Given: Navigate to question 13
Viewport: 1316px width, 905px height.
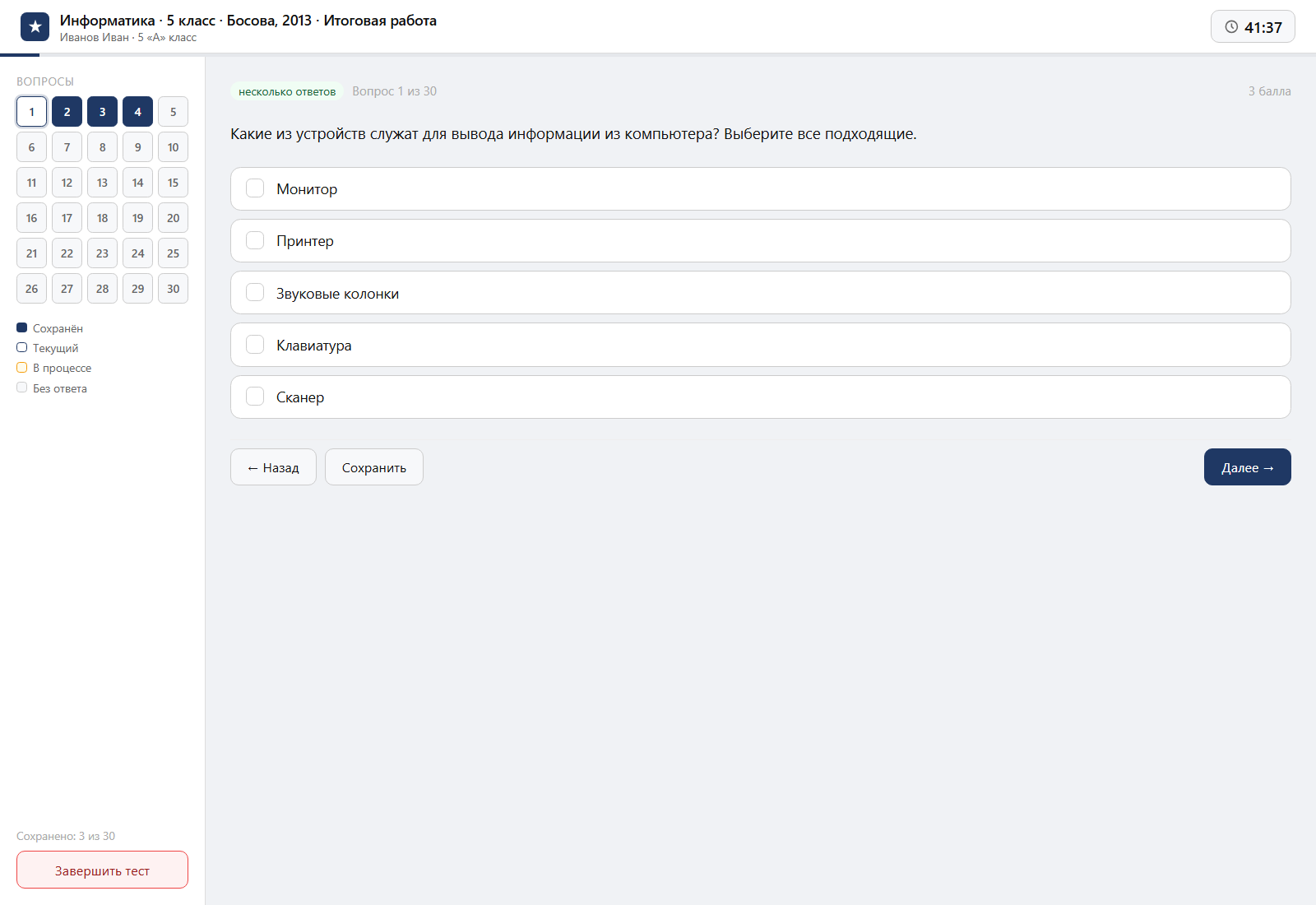Looking at the screenshot, I should [x=102, y=183].
